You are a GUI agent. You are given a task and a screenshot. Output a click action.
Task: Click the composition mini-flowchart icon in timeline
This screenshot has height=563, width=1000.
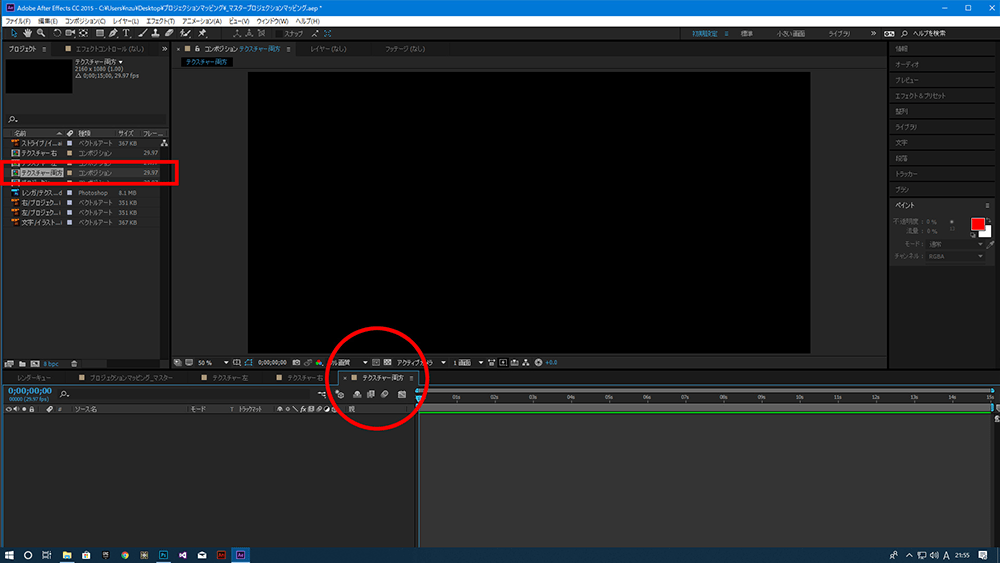[x=322, y=393]
